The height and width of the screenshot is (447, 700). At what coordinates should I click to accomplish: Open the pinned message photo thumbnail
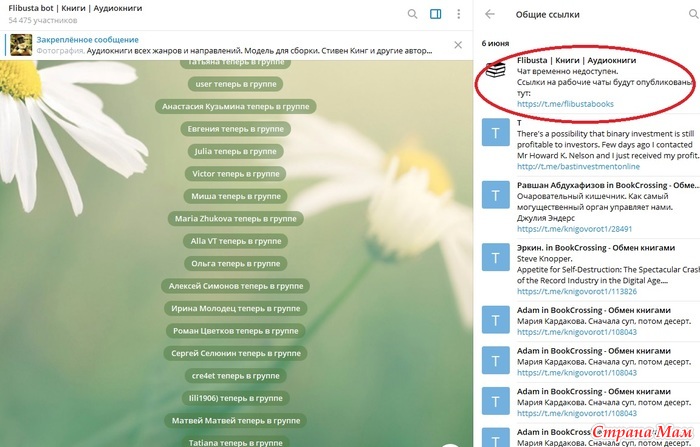21,45
